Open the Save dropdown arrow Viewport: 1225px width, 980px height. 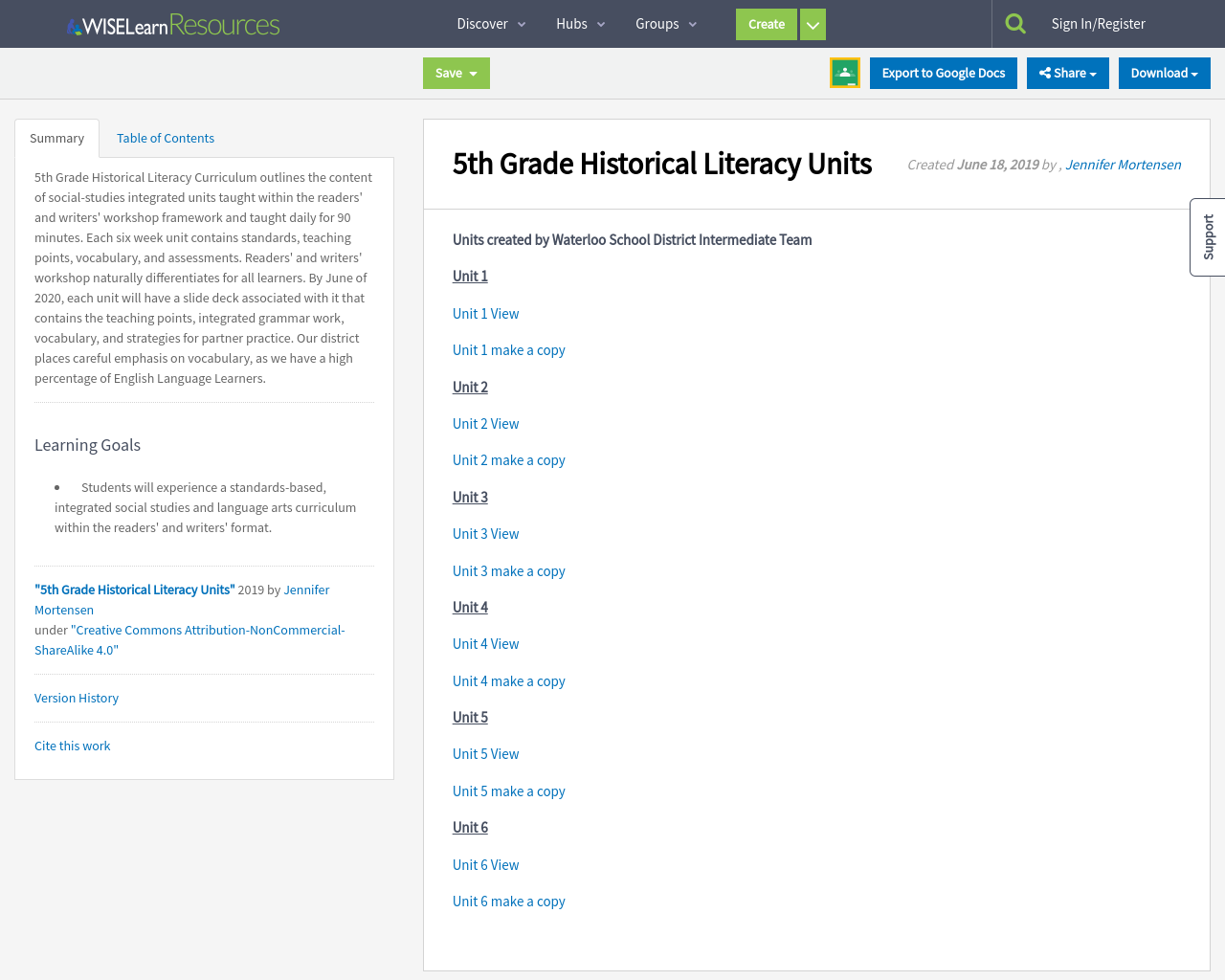[473, 73]
